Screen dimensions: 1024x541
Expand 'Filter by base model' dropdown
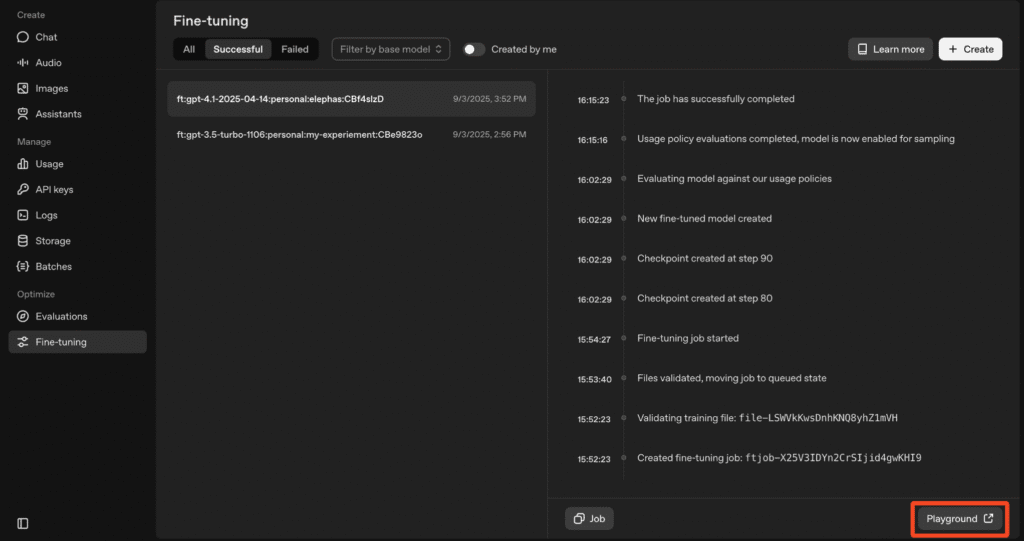click(390, 49)
